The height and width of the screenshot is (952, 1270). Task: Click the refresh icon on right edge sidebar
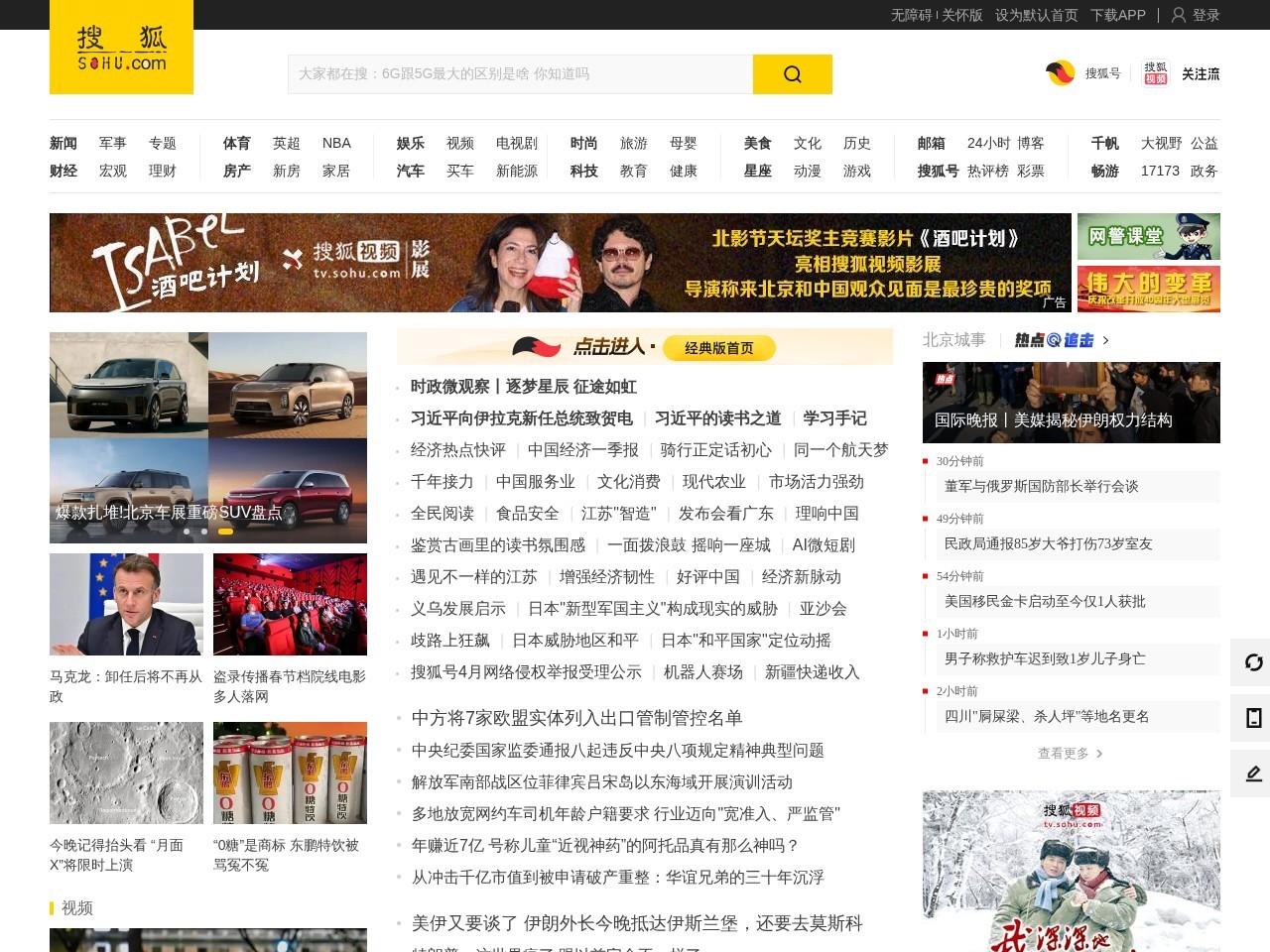(x=1252, y=661)
